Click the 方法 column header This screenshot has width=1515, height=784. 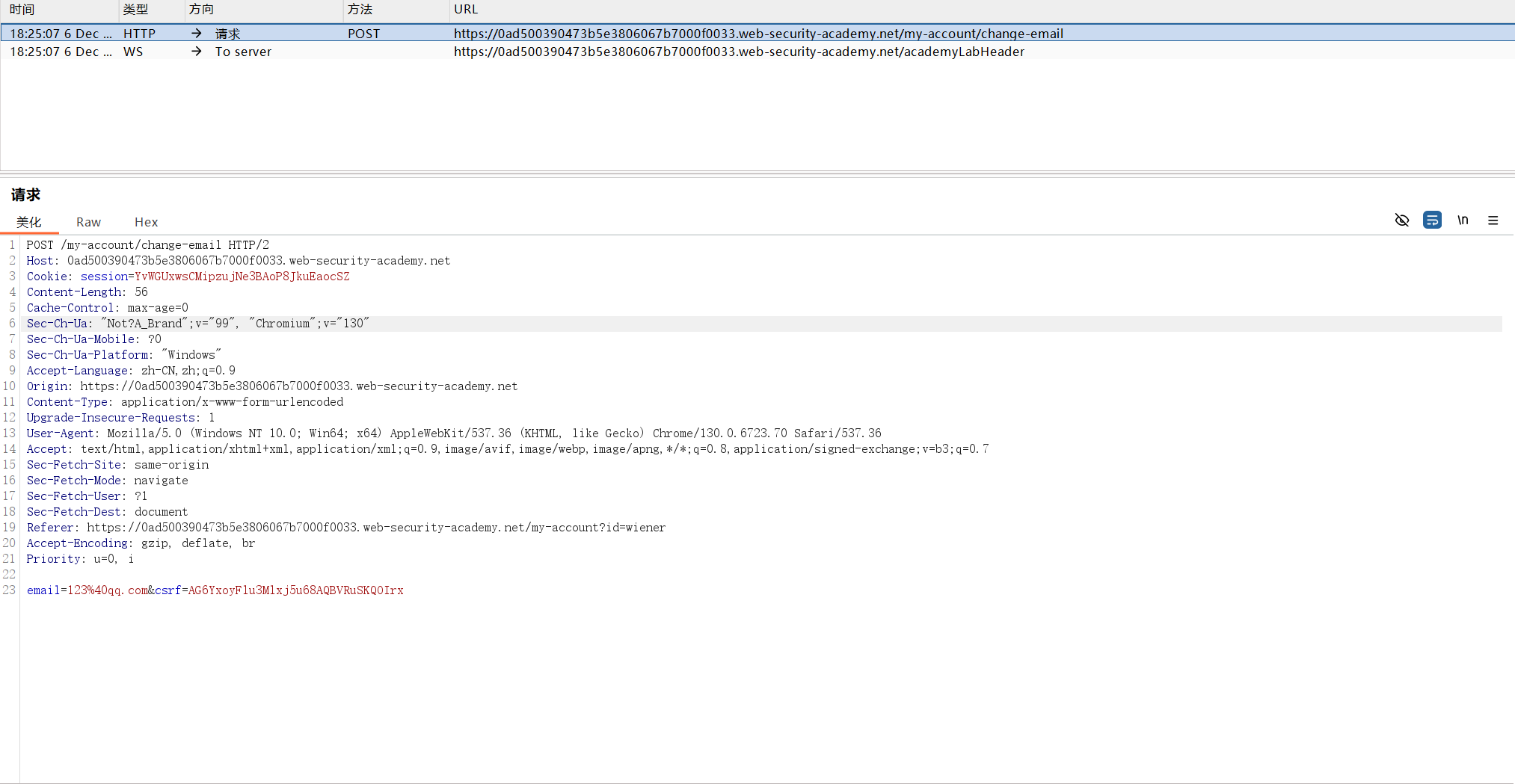point(360,10)
